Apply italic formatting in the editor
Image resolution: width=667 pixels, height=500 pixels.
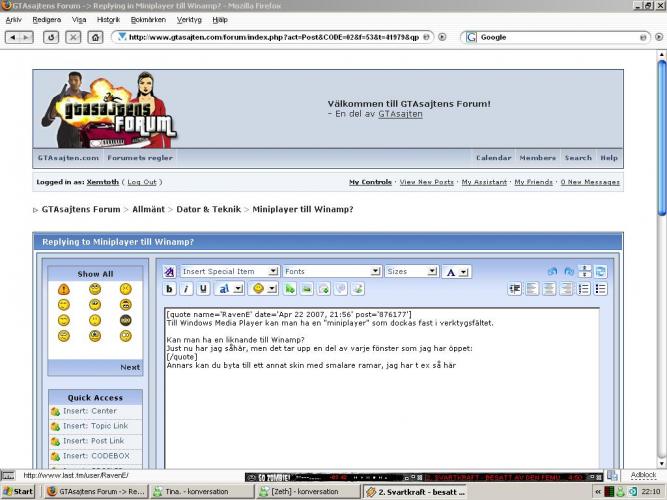[186, 289]
